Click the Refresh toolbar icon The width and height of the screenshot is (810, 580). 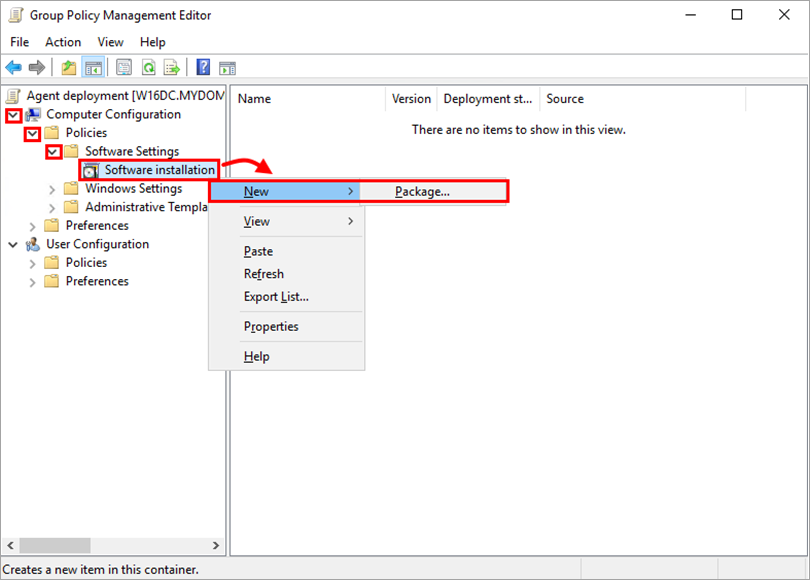[x=148, y=67]
